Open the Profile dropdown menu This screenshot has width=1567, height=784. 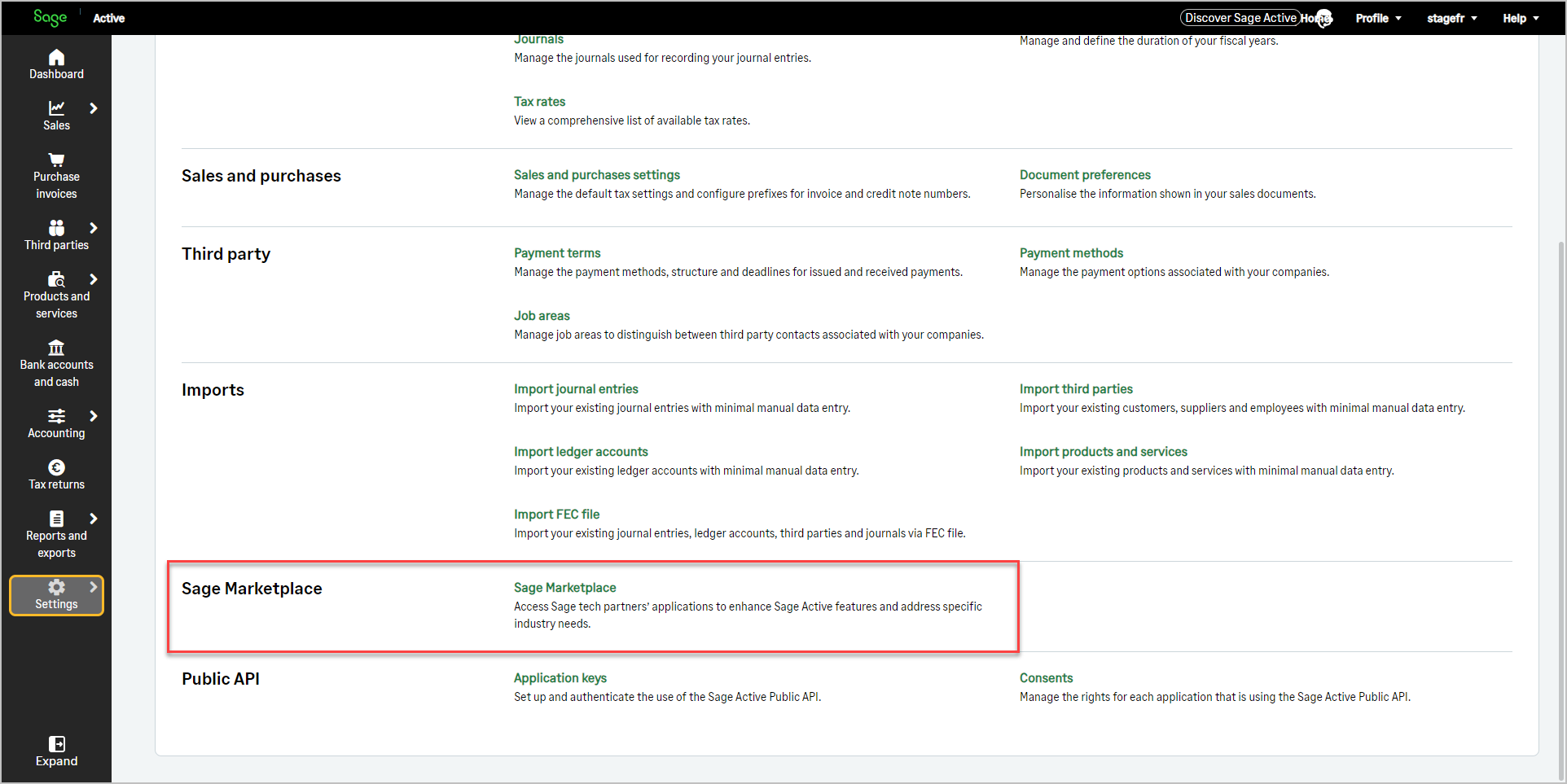point(1378,18)
